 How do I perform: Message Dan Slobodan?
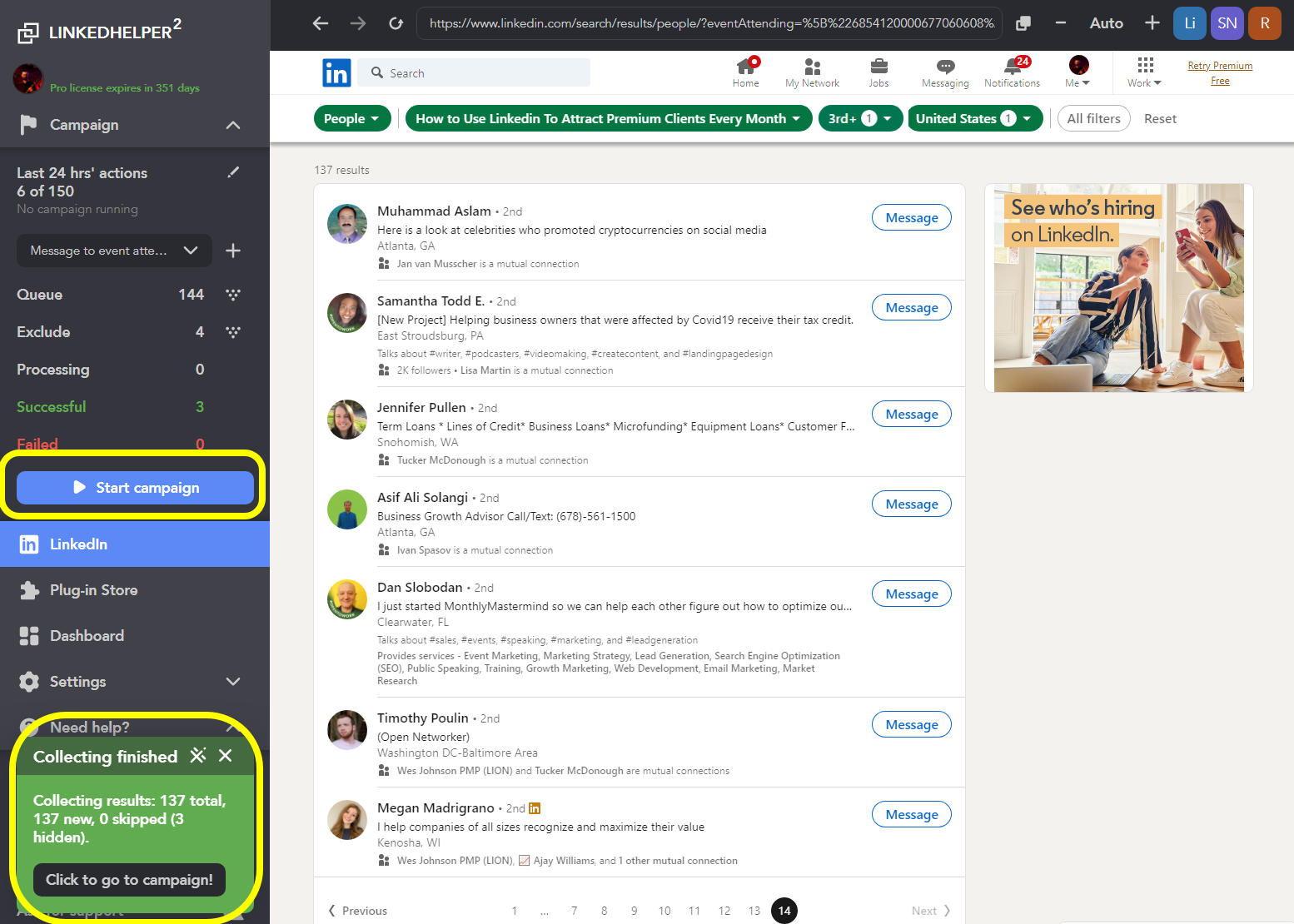[x=912, y=594]
